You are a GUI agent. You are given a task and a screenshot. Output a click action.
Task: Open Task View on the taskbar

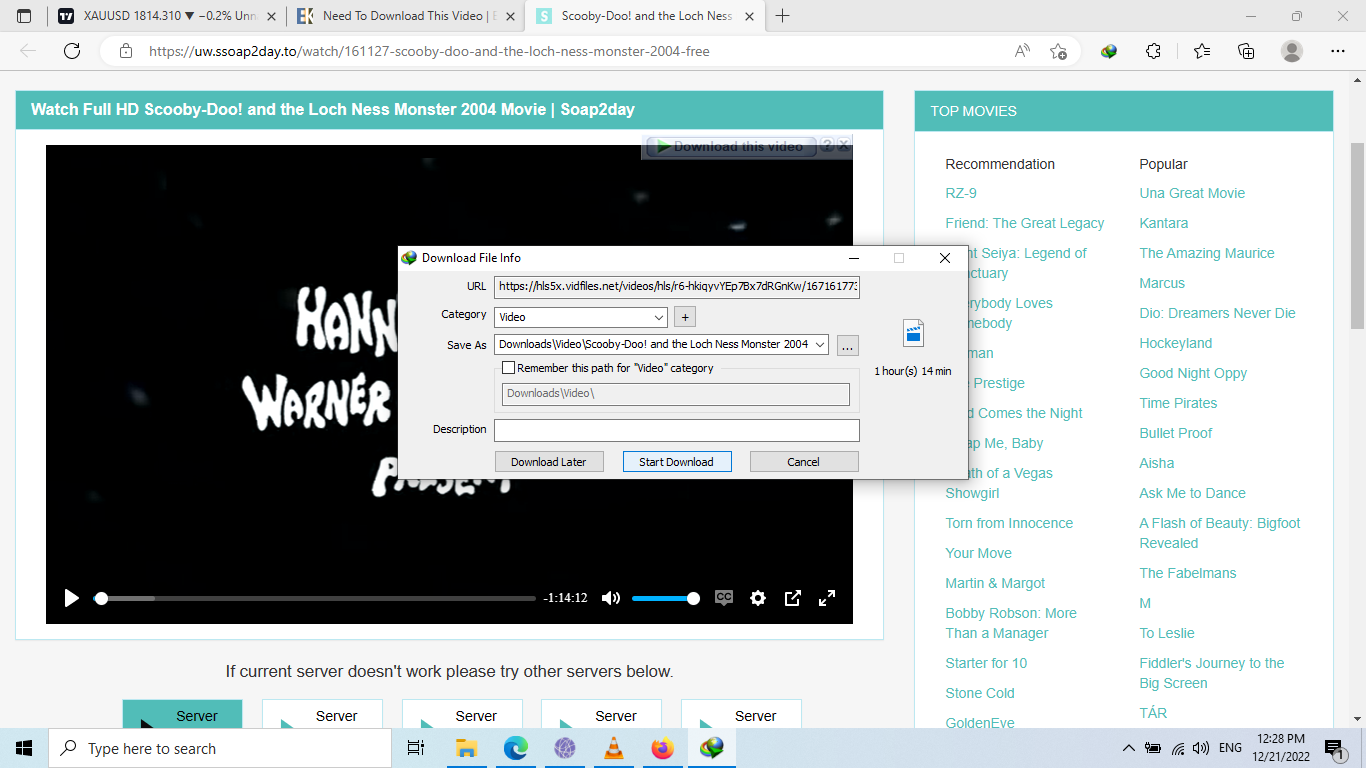click(416, 748)
